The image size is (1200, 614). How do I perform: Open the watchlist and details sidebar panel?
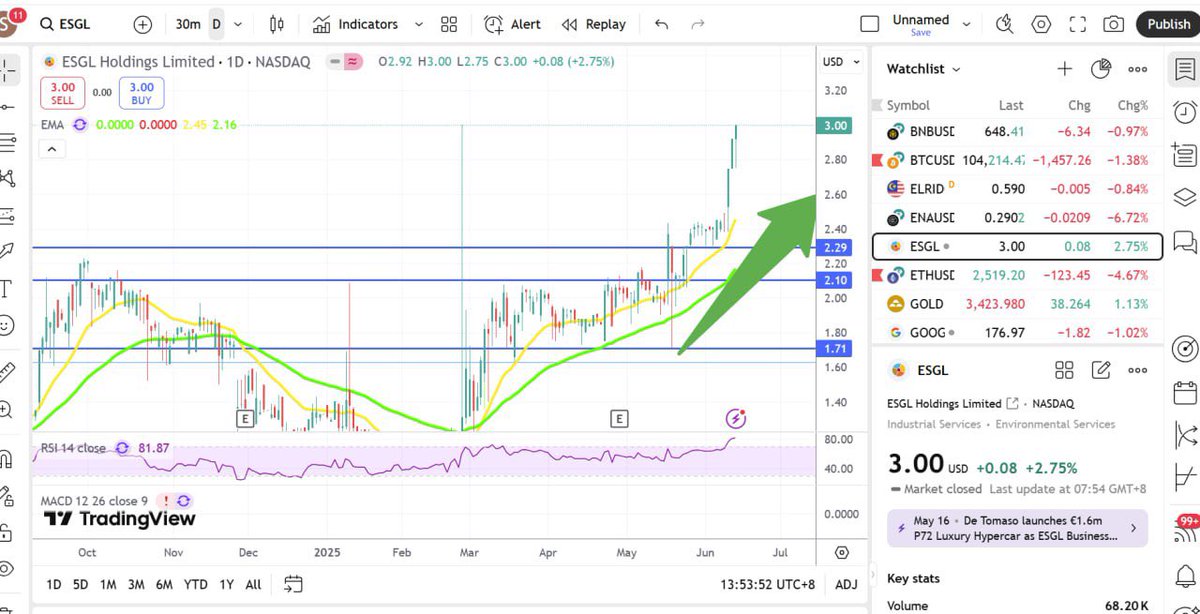[x=1185, y=70]
